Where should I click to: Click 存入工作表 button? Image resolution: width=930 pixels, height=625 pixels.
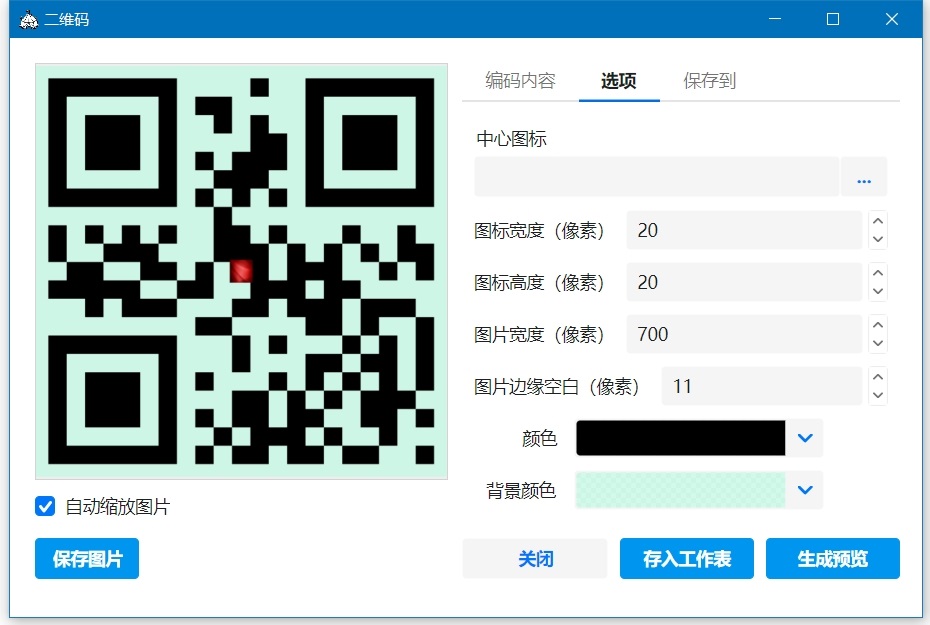(687, 559)
